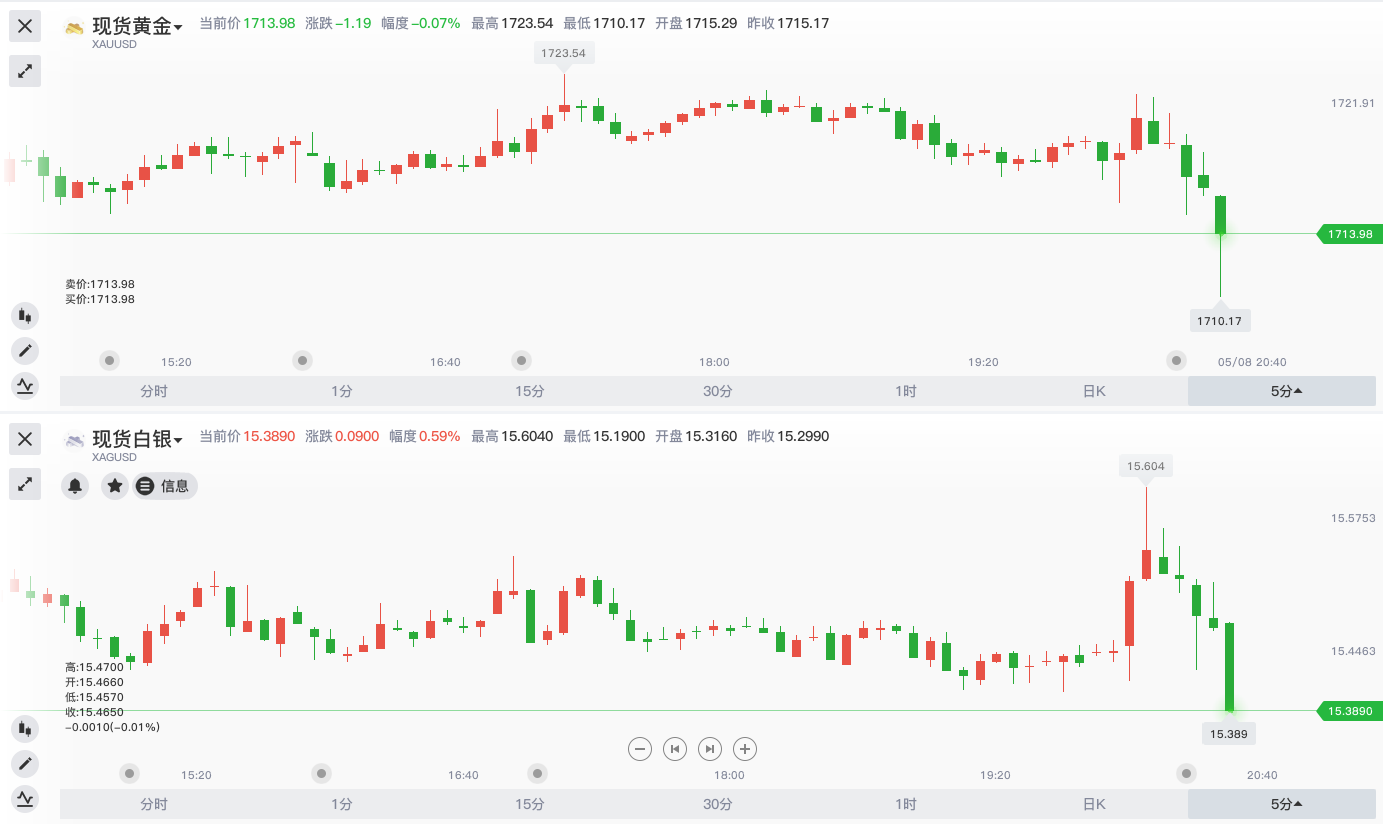
Task: Click the silver timeline marker before 15:20
Action: click(130, 773)
